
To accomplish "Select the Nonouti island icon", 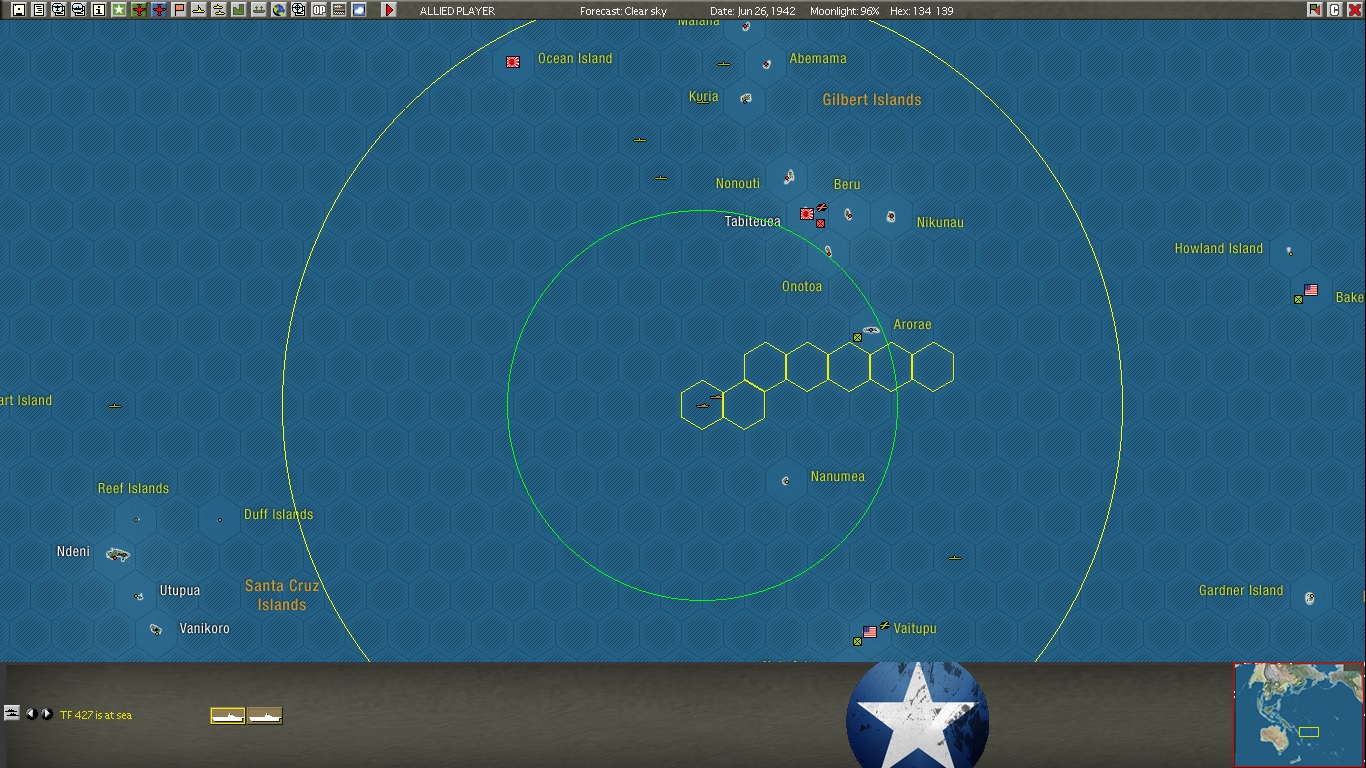I will coord(789,177).
